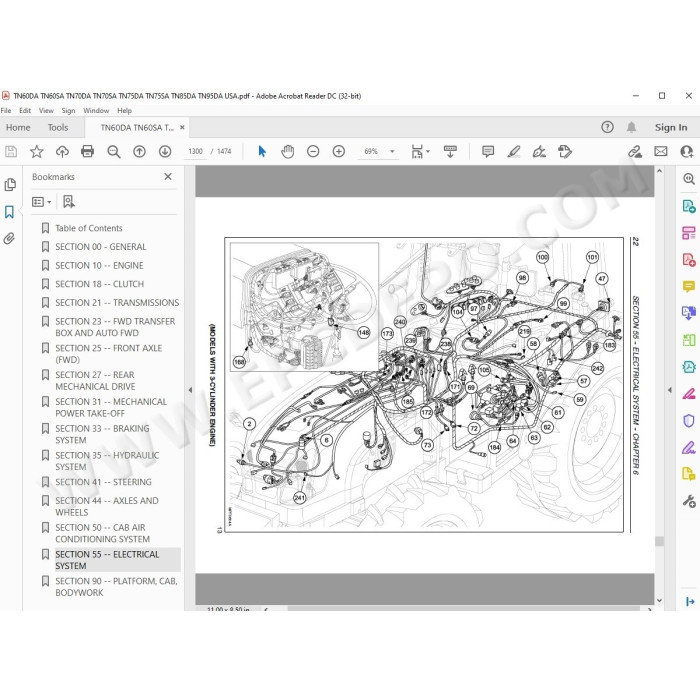Open Comment tool in right pane
This screenshot has height=700, width=700.
pyautogui.click(x=689, y=286)
